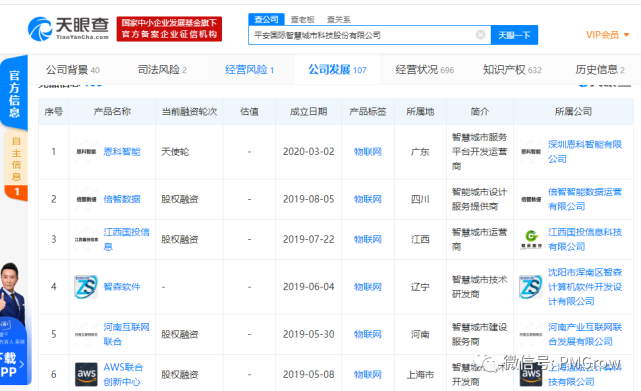Open the 经营状况 tab
The height and width of the screenshot is (391, 641).
(x=425, y=70)
